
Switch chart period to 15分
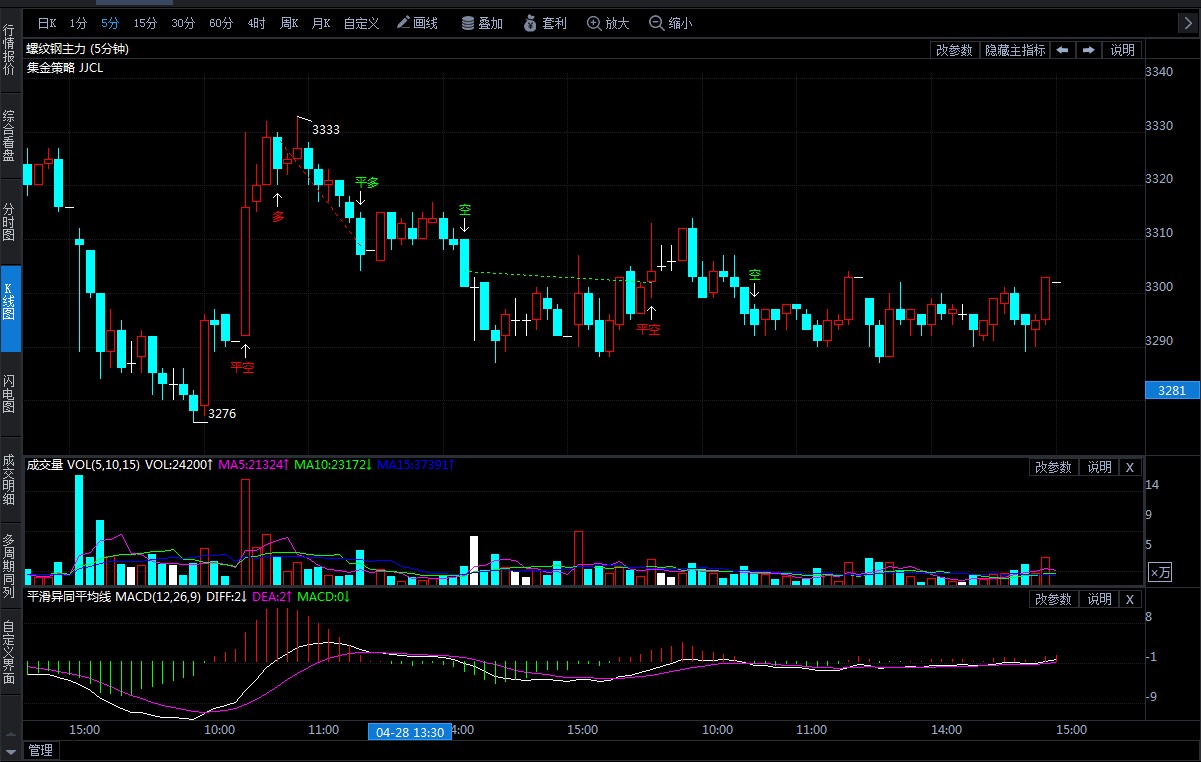coord(145,23)
